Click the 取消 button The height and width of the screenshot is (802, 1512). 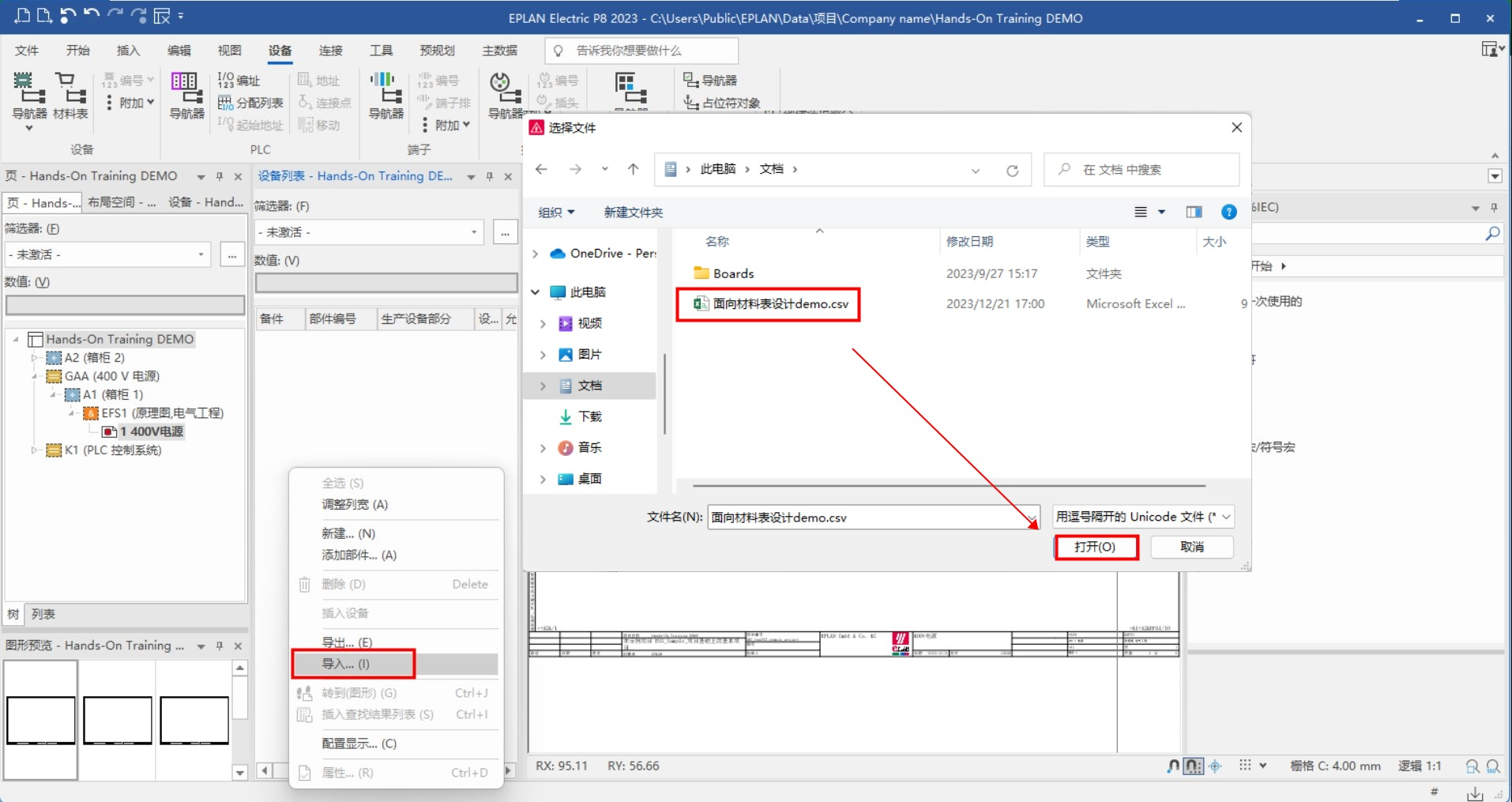click(1192, 547)
